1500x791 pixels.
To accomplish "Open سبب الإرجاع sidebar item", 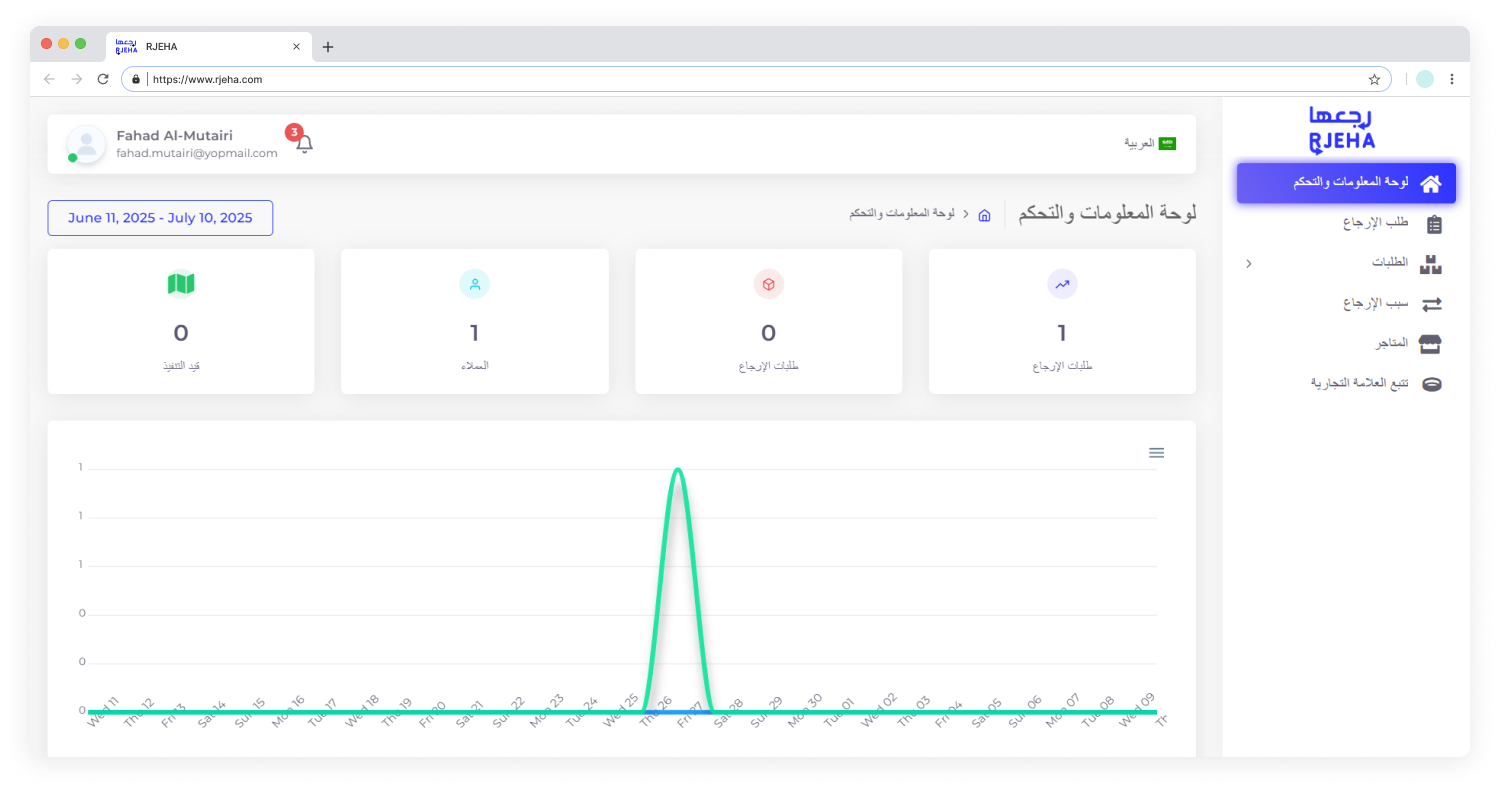I will [1390, 304].
